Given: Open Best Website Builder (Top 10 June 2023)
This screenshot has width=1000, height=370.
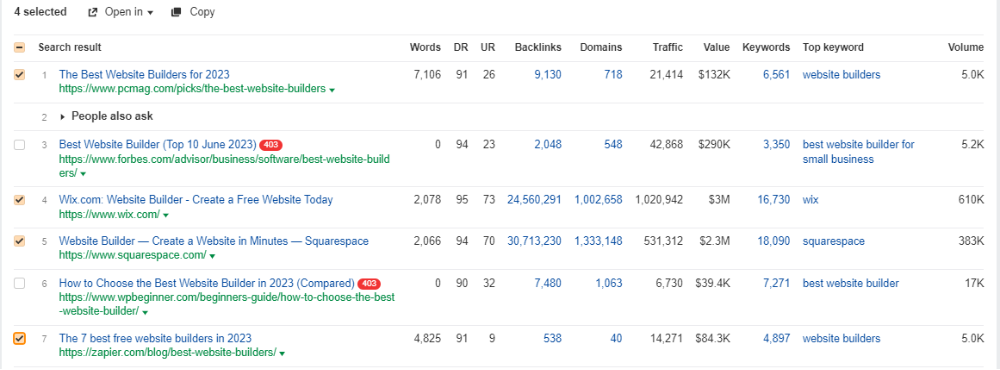Looking at the screenshot, I should pos(158,144).
